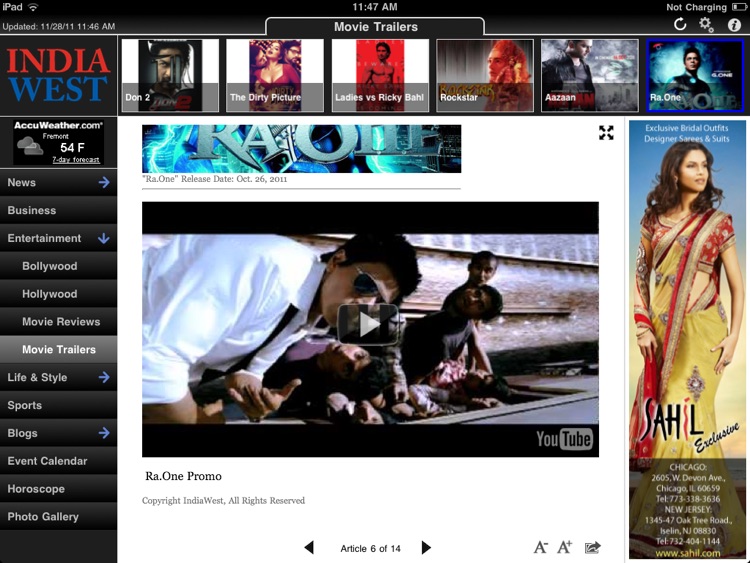
Task: Visit www.sahil.com link in ad
Action: (x=687, y=553)
